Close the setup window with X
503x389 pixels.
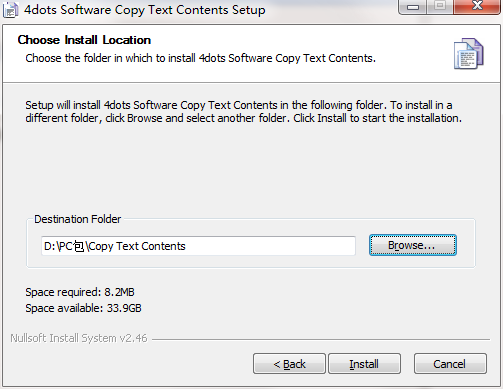(x=477, y=7)
